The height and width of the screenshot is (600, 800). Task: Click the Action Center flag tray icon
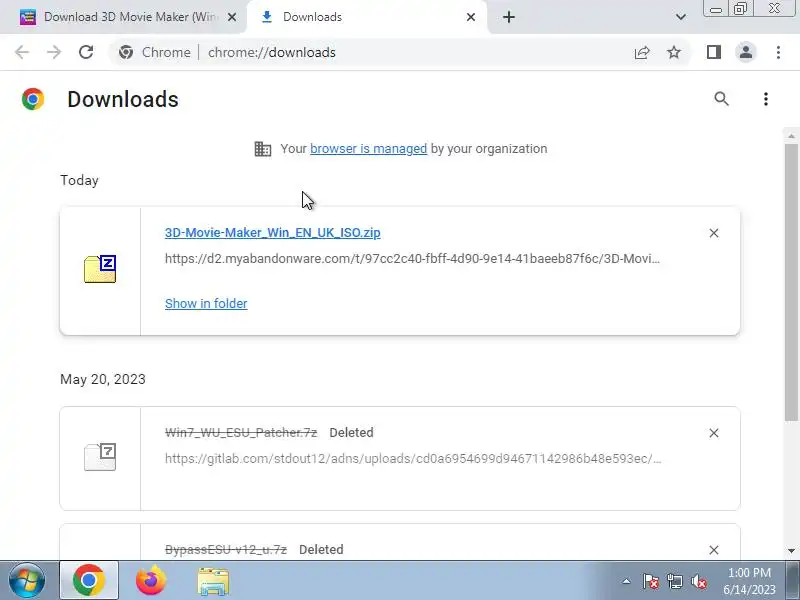pos(650,581)
